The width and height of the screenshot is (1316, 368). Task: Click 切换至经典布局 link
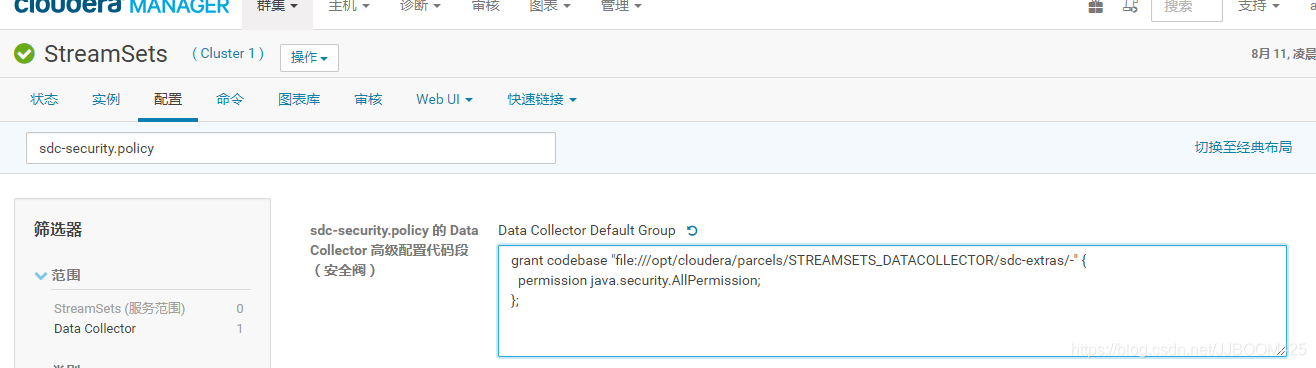click(x=1243, y=147)
